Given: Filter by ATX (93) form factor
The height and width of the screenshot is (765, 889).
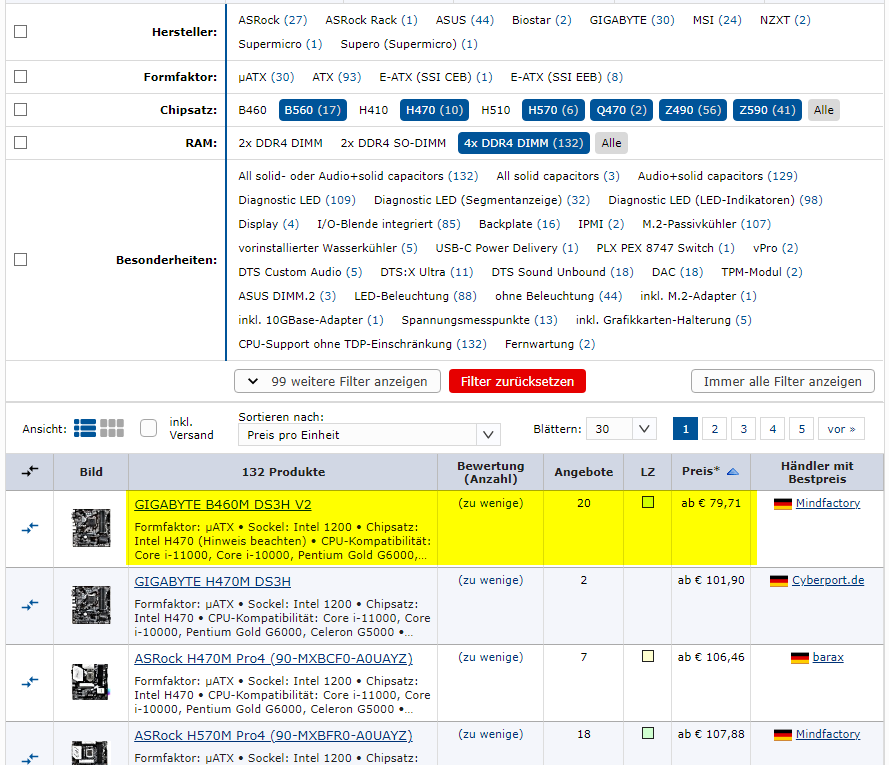Looking at the screenshot, I should tap(336, 77).
